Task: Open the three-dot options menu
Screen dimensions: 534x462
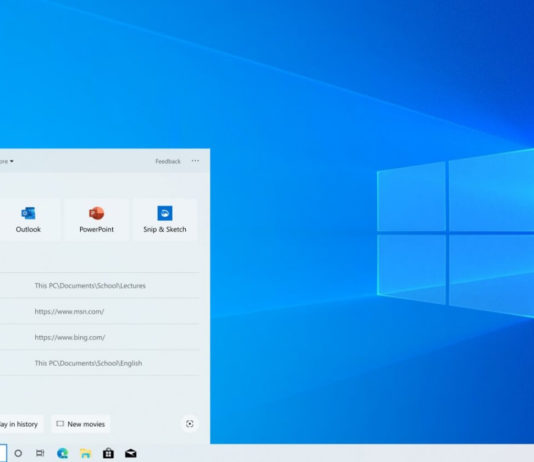Action: click(x=195, y=161)
